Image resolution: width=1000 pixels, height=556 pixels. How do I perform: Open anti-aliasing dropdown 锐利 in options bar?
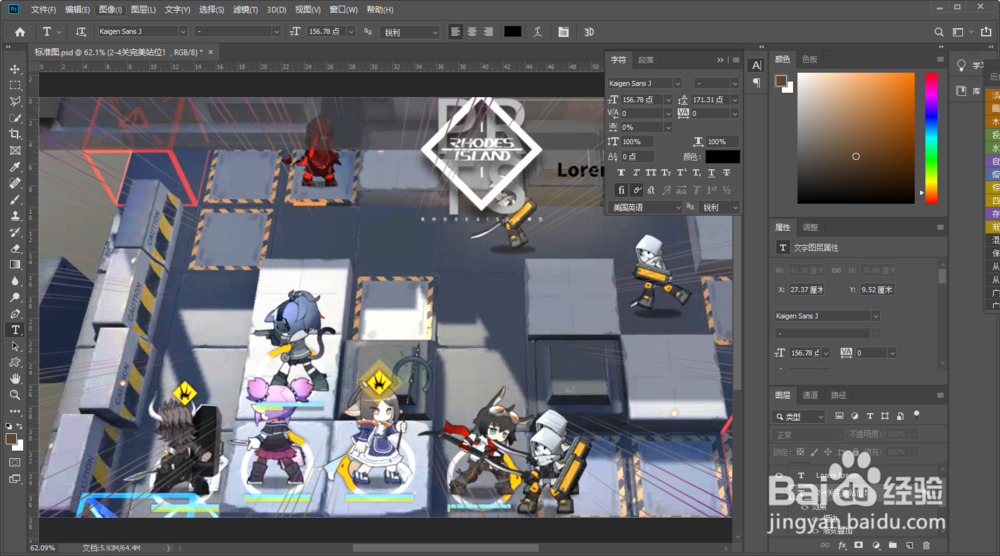(x=411, y=32)
